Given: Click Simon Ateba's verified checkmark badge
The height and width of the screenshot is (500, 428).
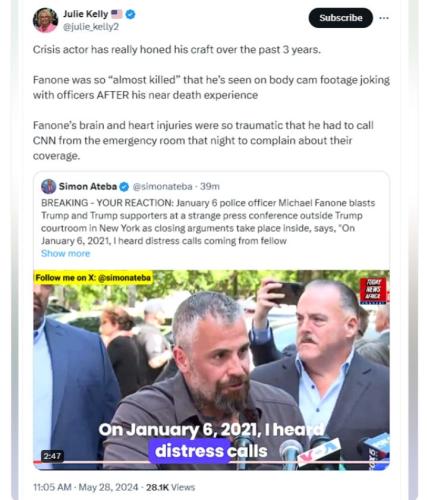Looking at the screenshot, I should 124,187.
